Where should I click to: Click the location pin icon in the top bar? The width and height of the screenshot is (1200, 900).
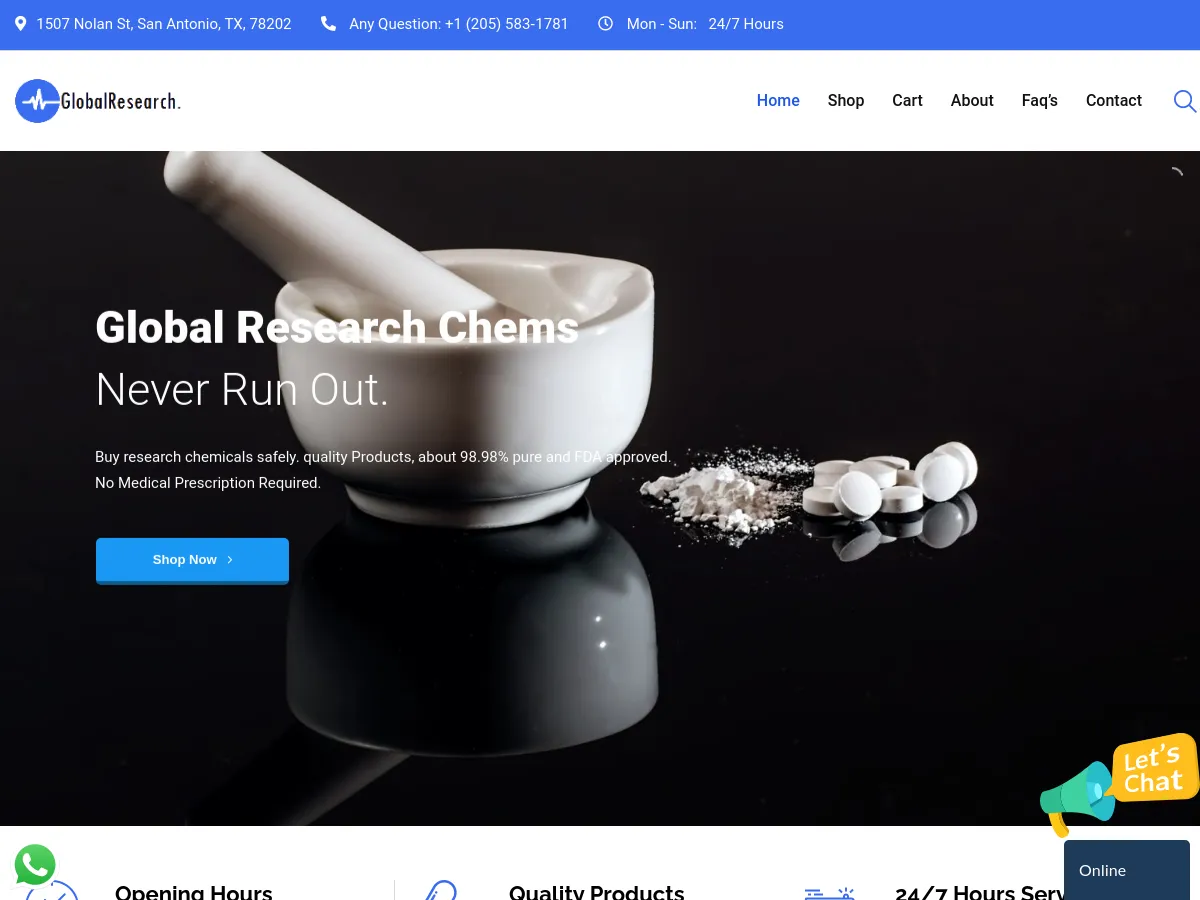click(x=21, y=23)
